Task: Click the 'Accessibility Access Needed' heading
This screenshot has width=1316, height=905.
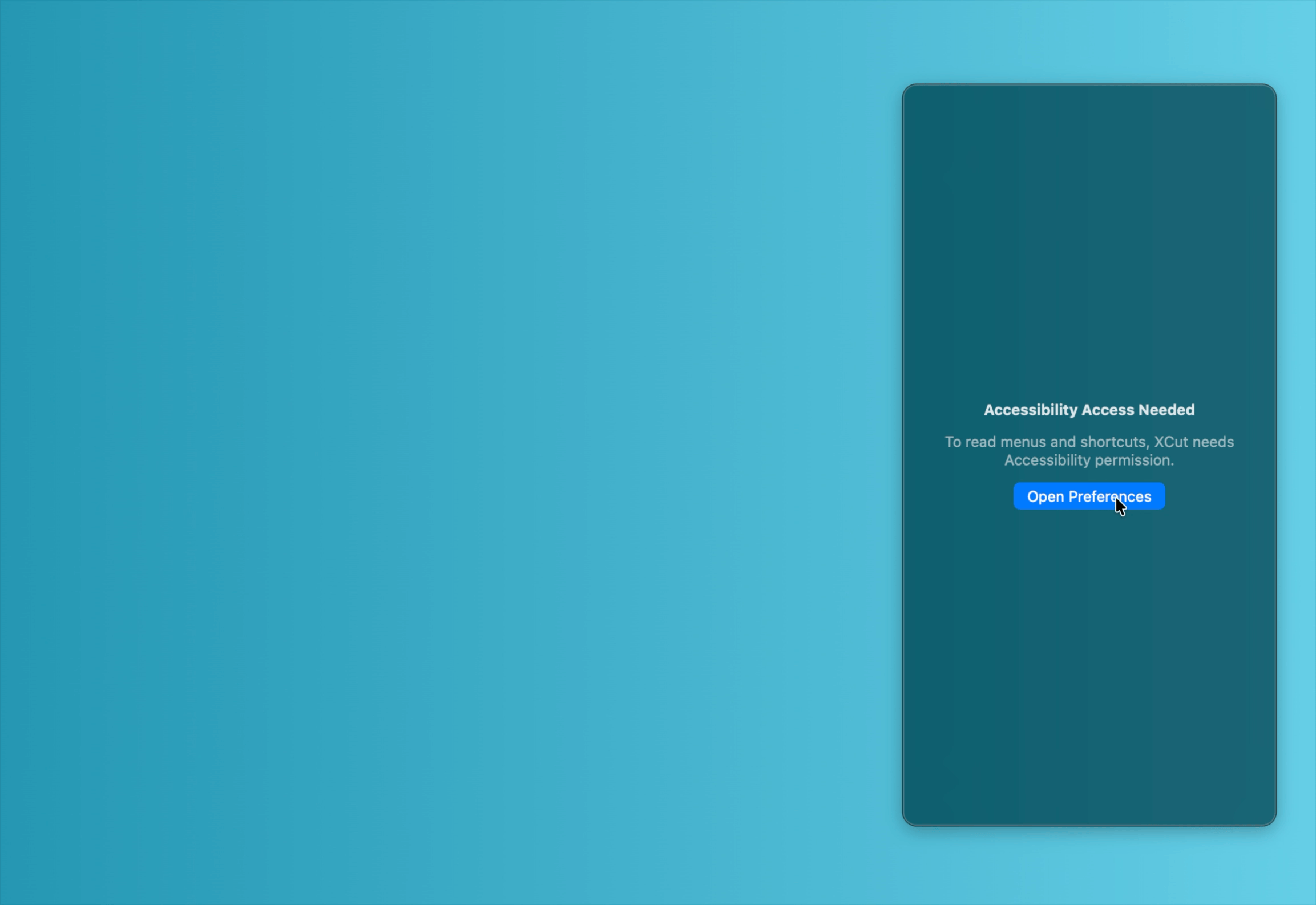Action: pos(1088,410)
